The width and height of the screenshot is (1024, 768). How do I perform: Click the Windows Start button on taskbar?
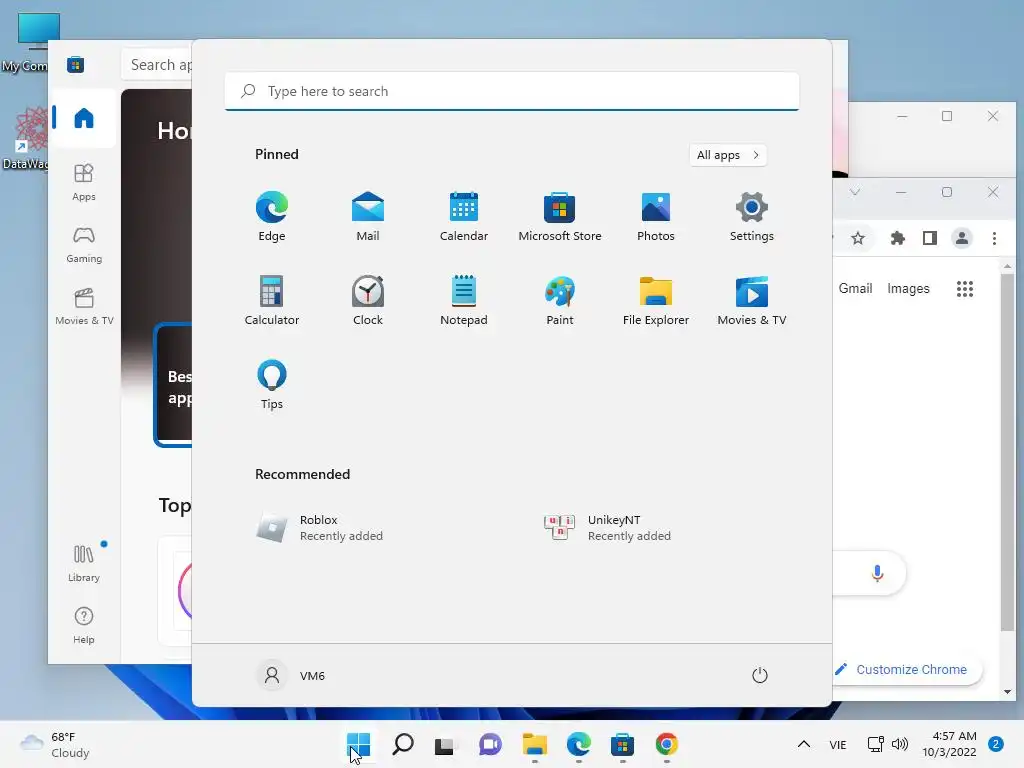[359, 744]
